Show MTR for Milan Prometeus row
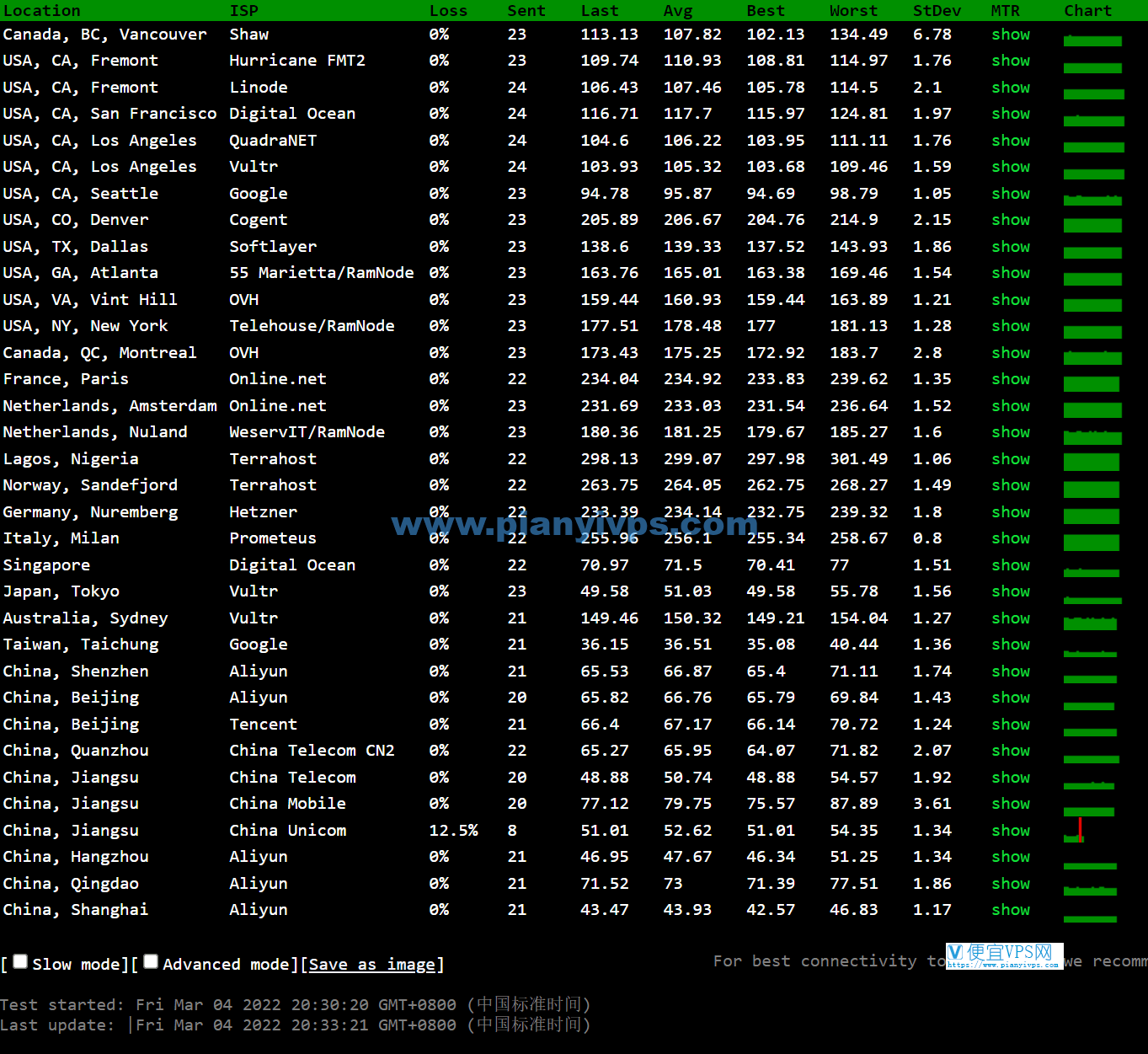The height and width of the screenshot is (1054, 1148). pos(1011,538)
